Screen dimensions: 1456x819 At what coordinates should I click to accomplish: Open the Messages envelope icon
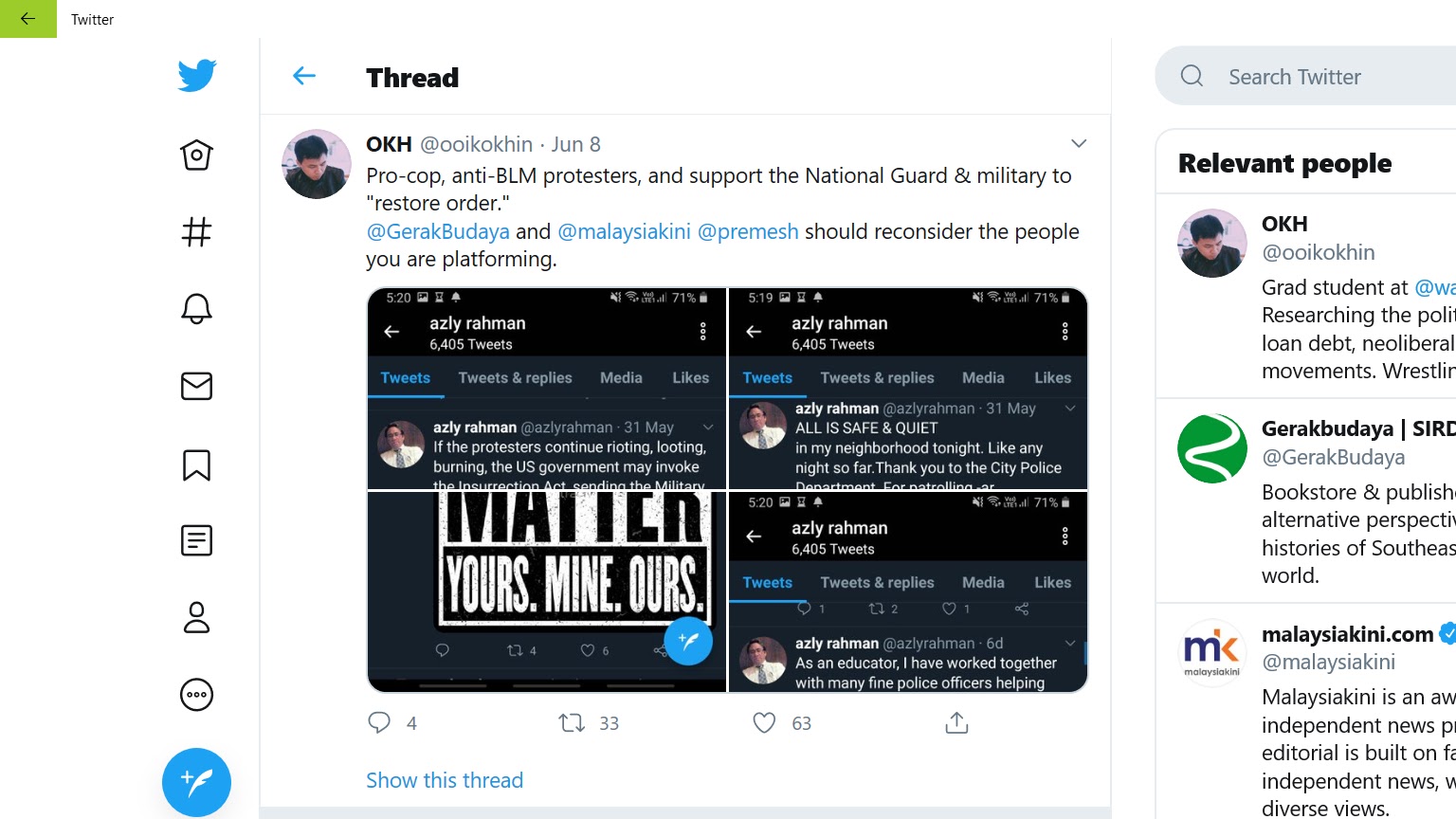coord(196,386)
